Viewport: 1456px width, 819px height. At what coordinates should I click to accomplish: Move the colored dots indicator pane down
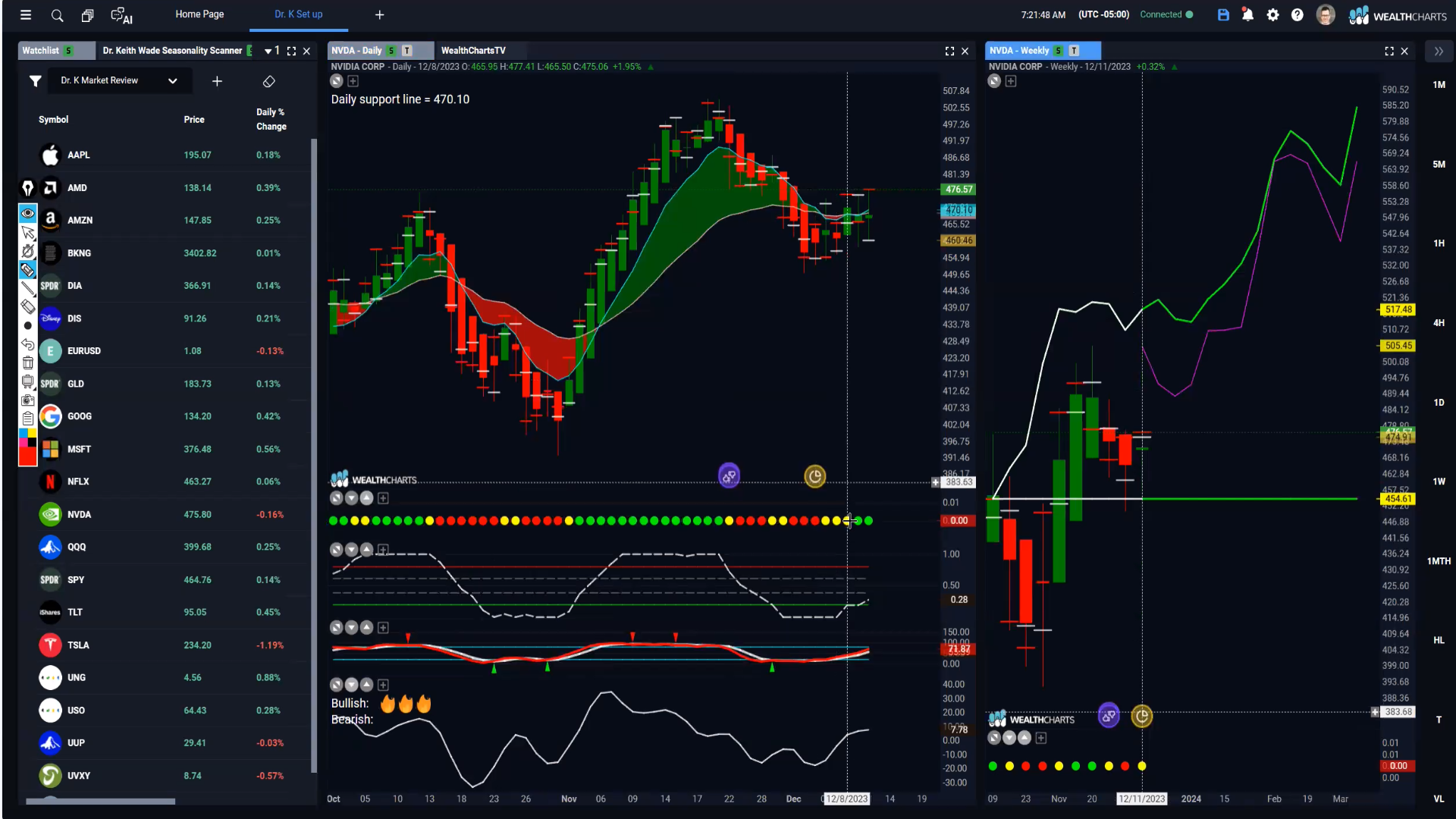click(x=351, y=498)
